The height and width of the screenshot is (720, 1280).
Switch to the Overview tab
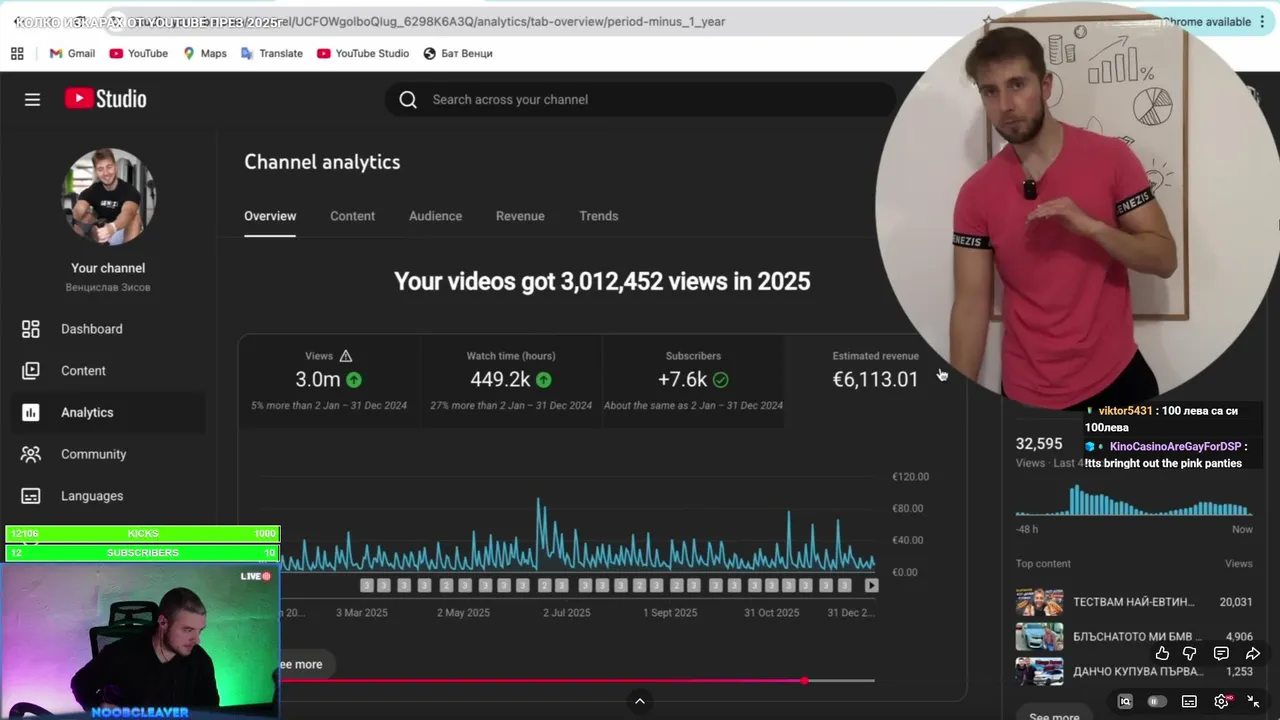point(270,216)
